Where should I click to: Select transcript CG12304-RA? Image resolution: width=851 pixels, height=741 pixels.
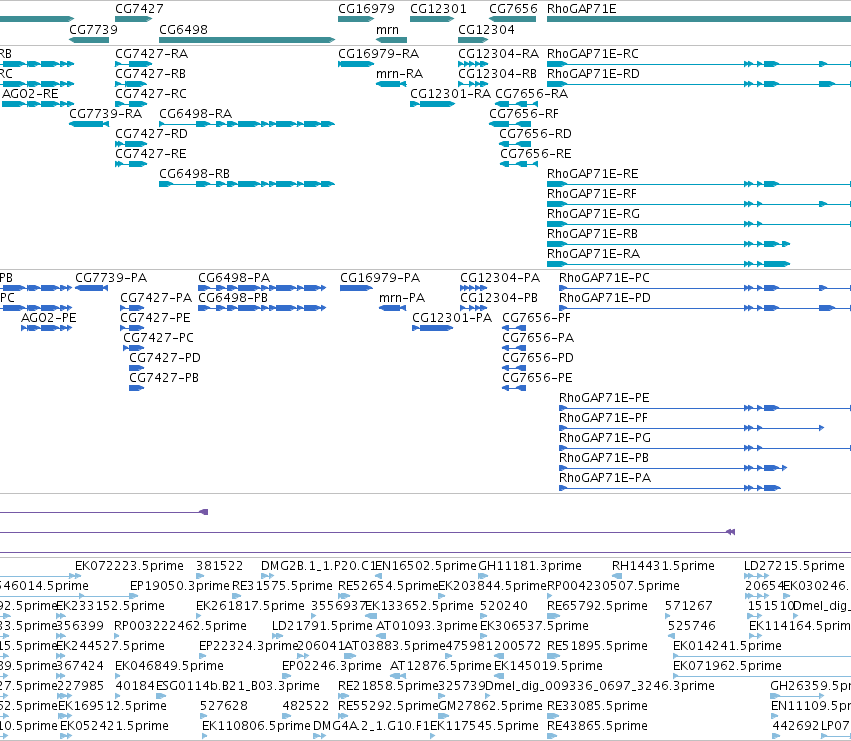[498, 54]
